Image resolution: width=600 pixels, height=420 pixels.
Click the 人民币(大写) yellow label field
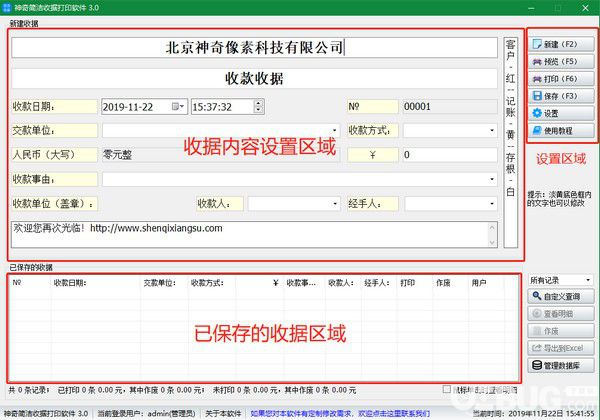[x=54, y=155]
